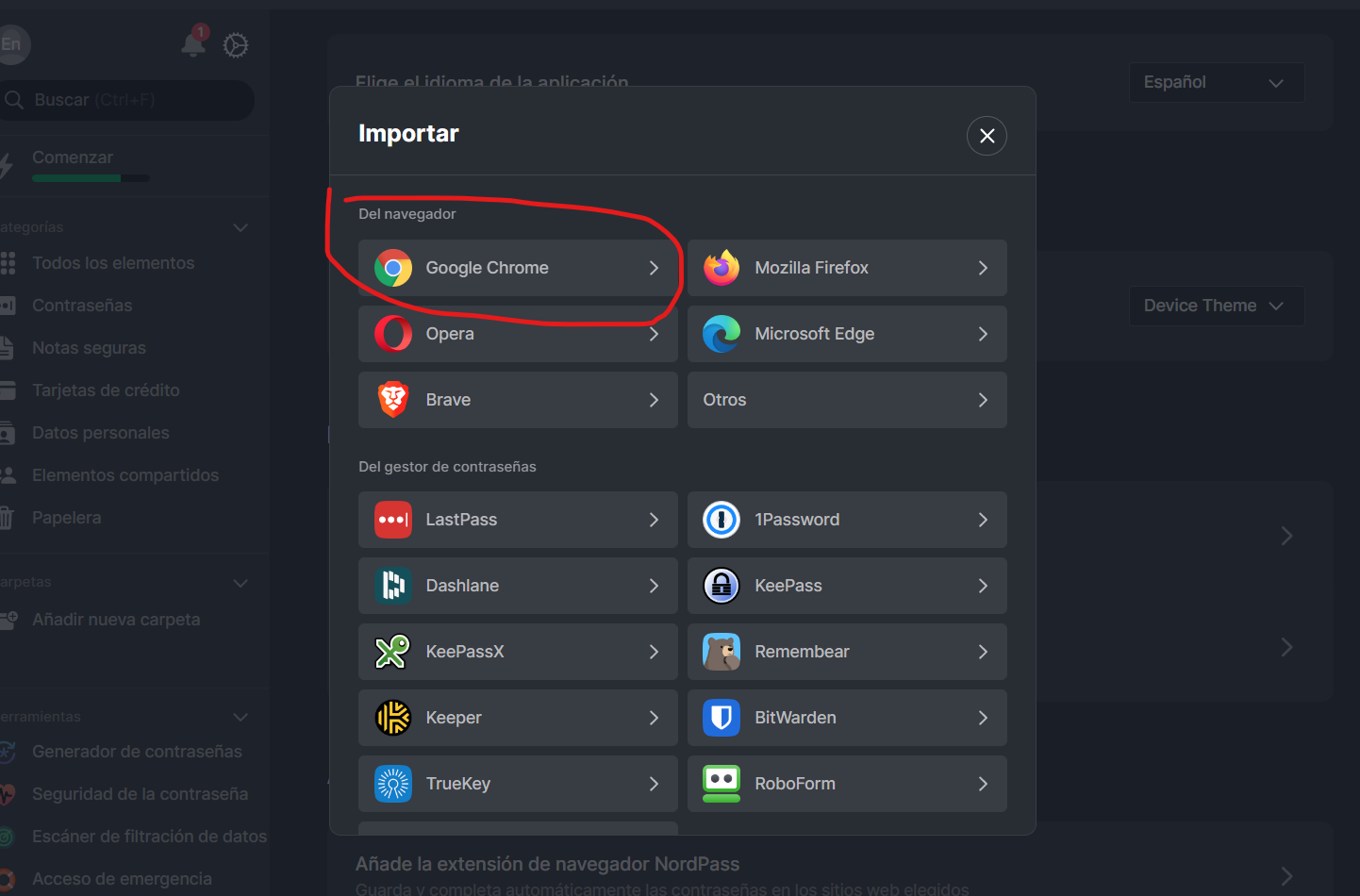Click the Opera browser icon
Screen dimensions: 1360x896
(x=393, y=334)
